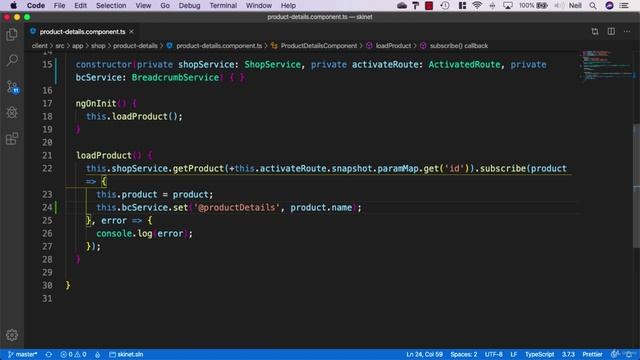Click the BreadcrumbService type in constructor
The width and height of the screenshot is (640, 360).
tap(175, 78)
